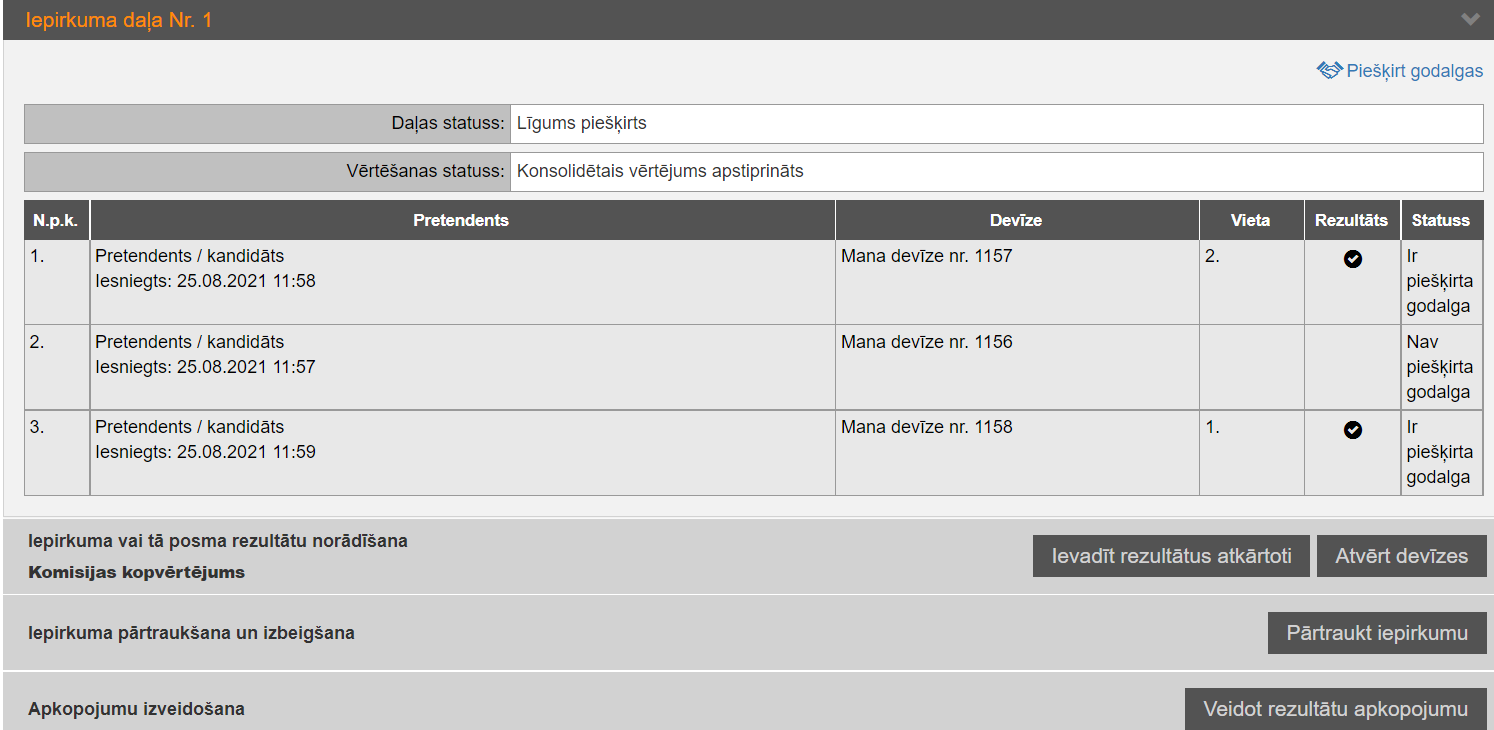Screen dimensions: 1494x730
Task: Click the Iepirkuma daļa Nr. 1 header title
Action: (119, 20)
